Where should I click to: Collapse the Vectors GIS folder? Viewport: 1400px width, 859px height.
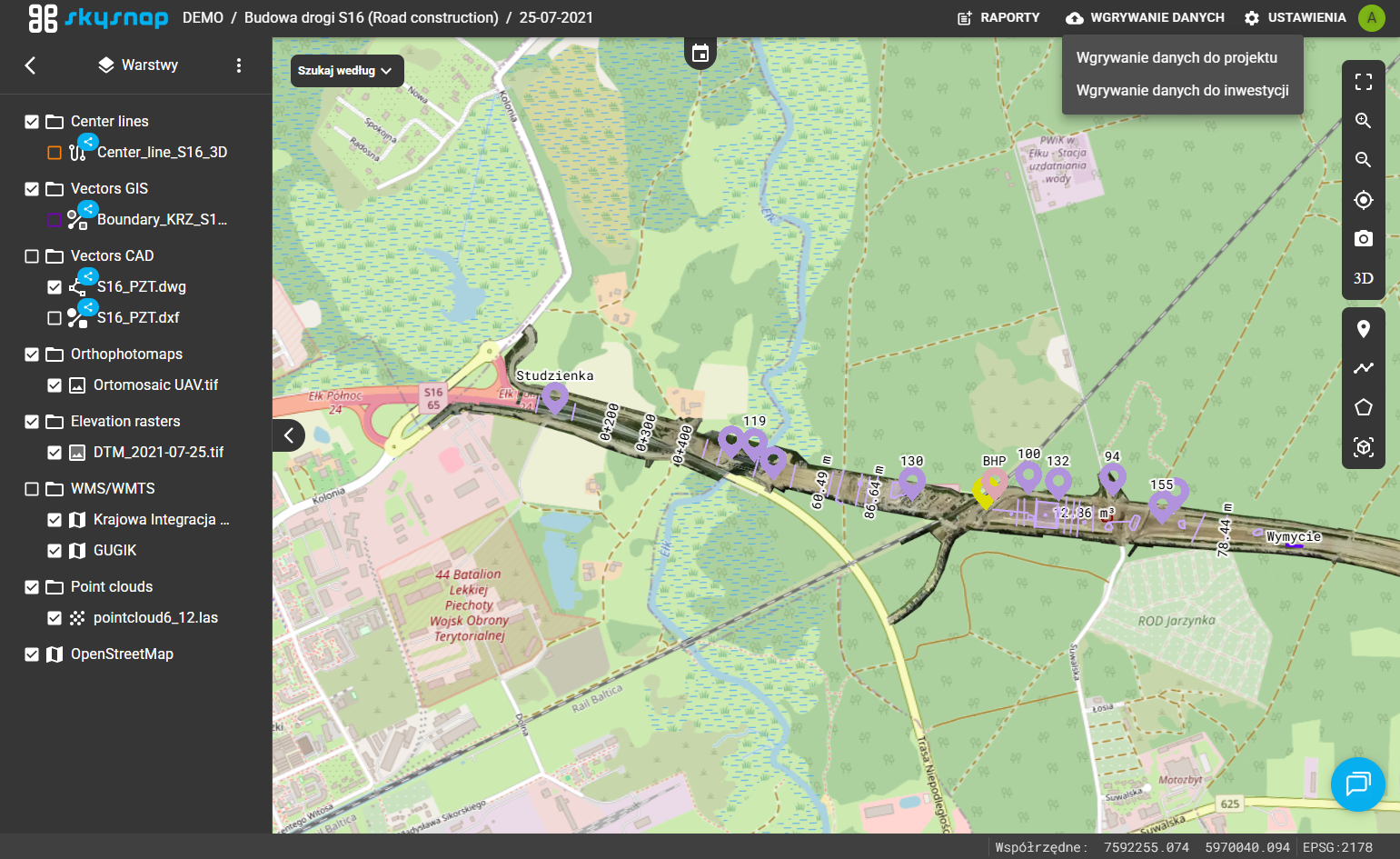click(55, 189)
